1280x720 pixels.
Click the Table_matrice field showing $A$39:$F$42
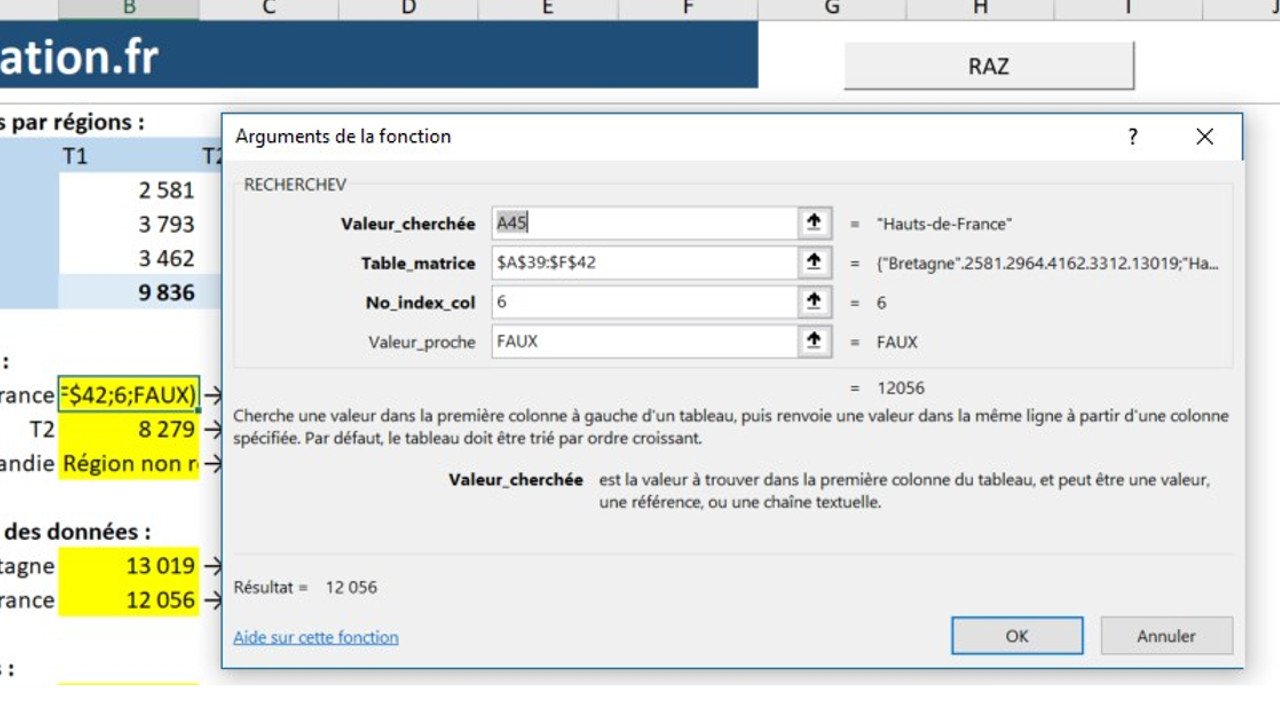(x=640, y=262)
